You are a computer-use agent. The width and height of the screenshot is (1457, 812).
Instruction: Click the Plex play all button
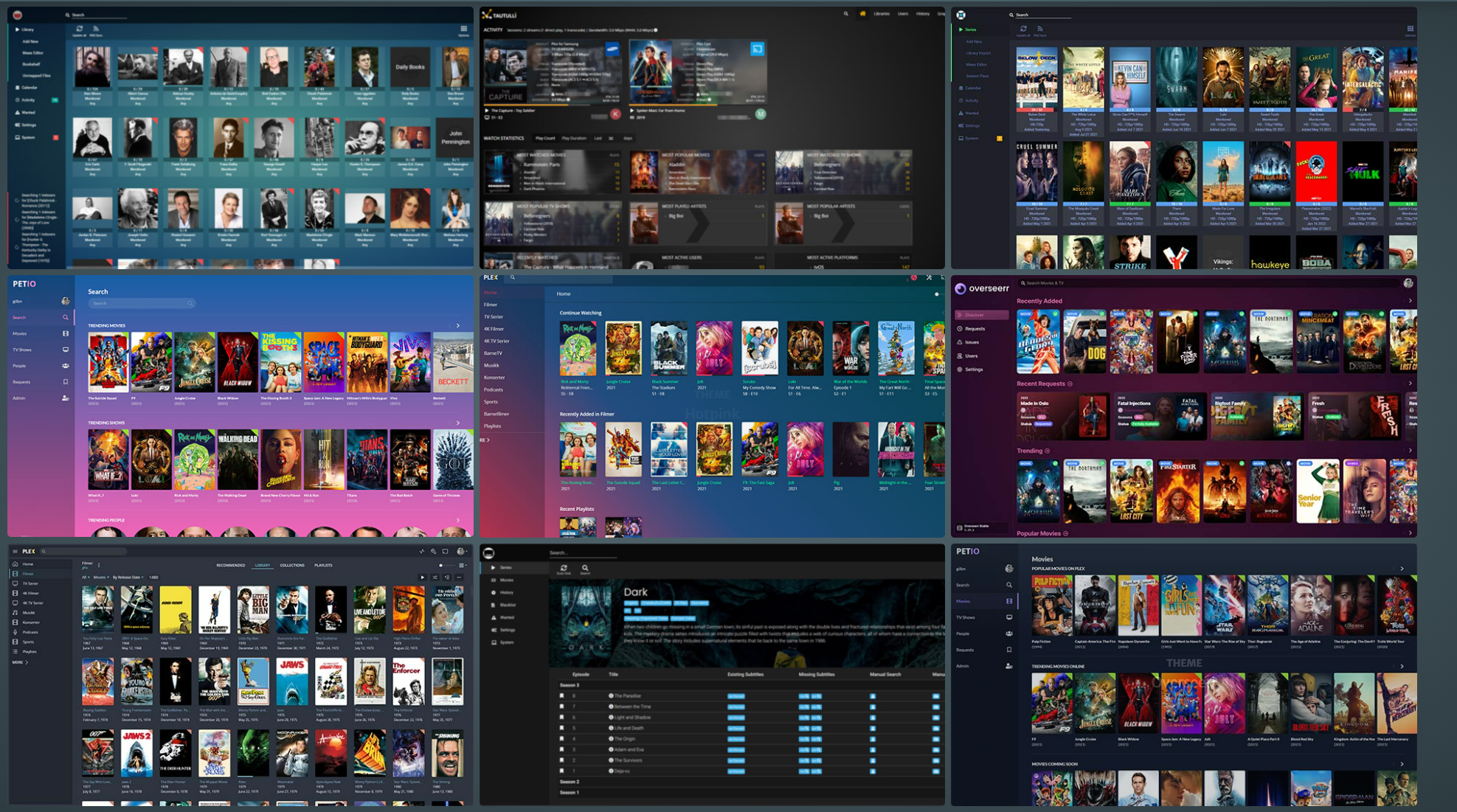422,577
